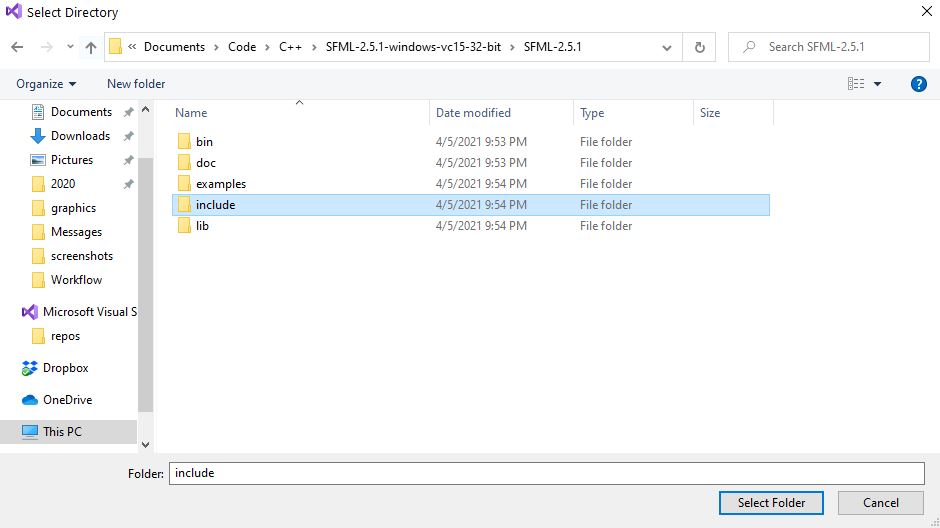Change the view layout icon

(x=856, y=84)
